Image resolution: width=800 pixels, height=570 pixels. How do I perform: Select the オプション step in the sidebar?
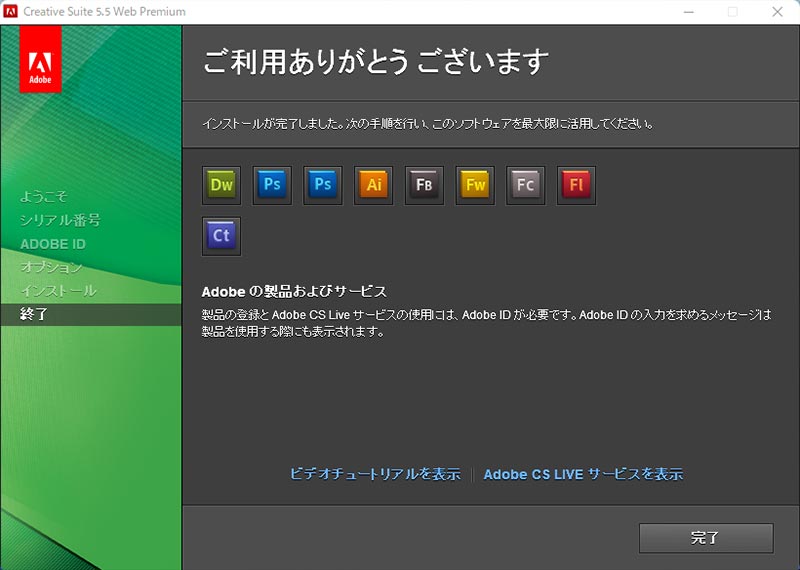tap(51, 267)
